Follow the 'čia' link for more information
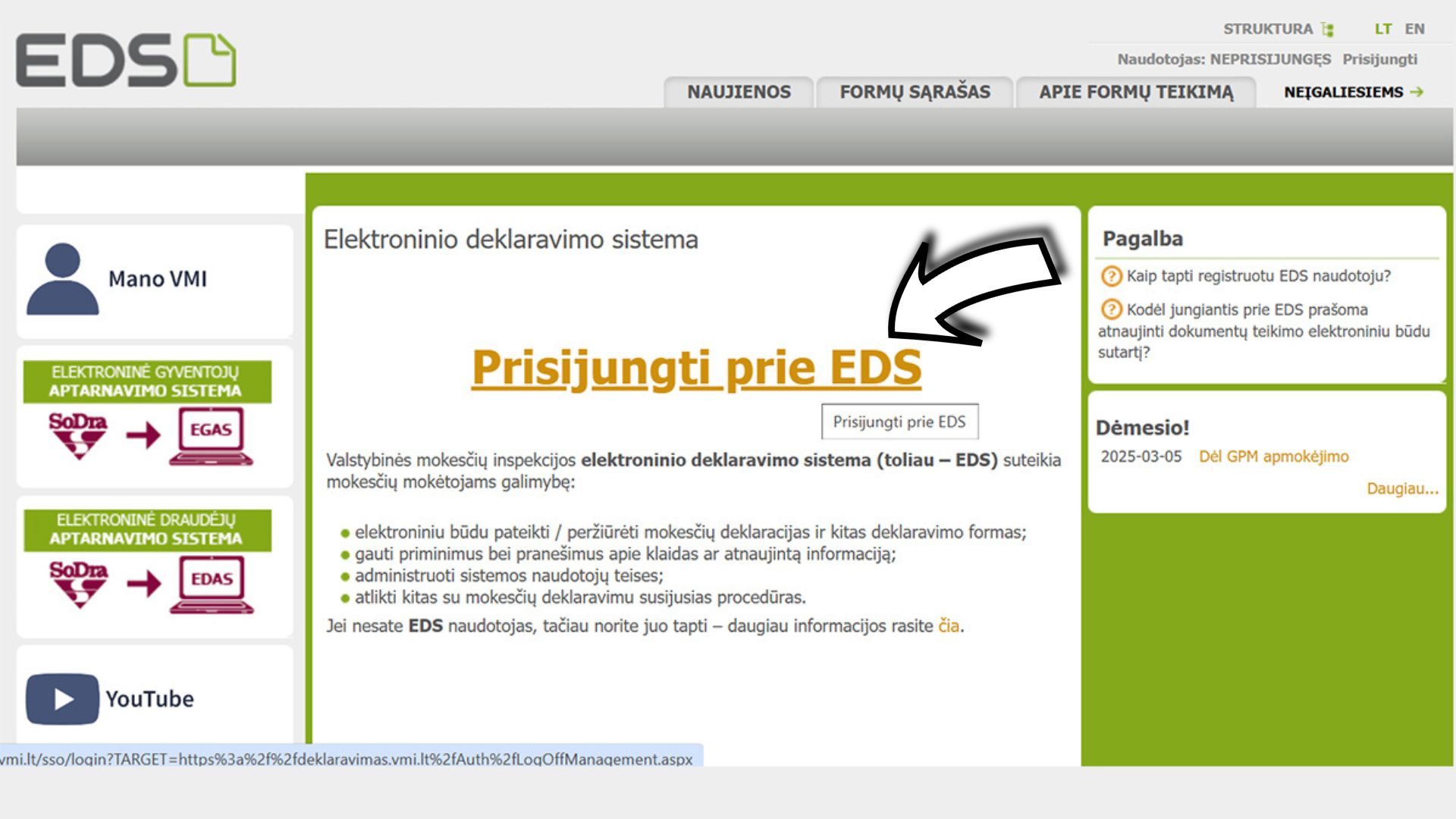Viewport: 1456px width, 819px height. [949, 626]
